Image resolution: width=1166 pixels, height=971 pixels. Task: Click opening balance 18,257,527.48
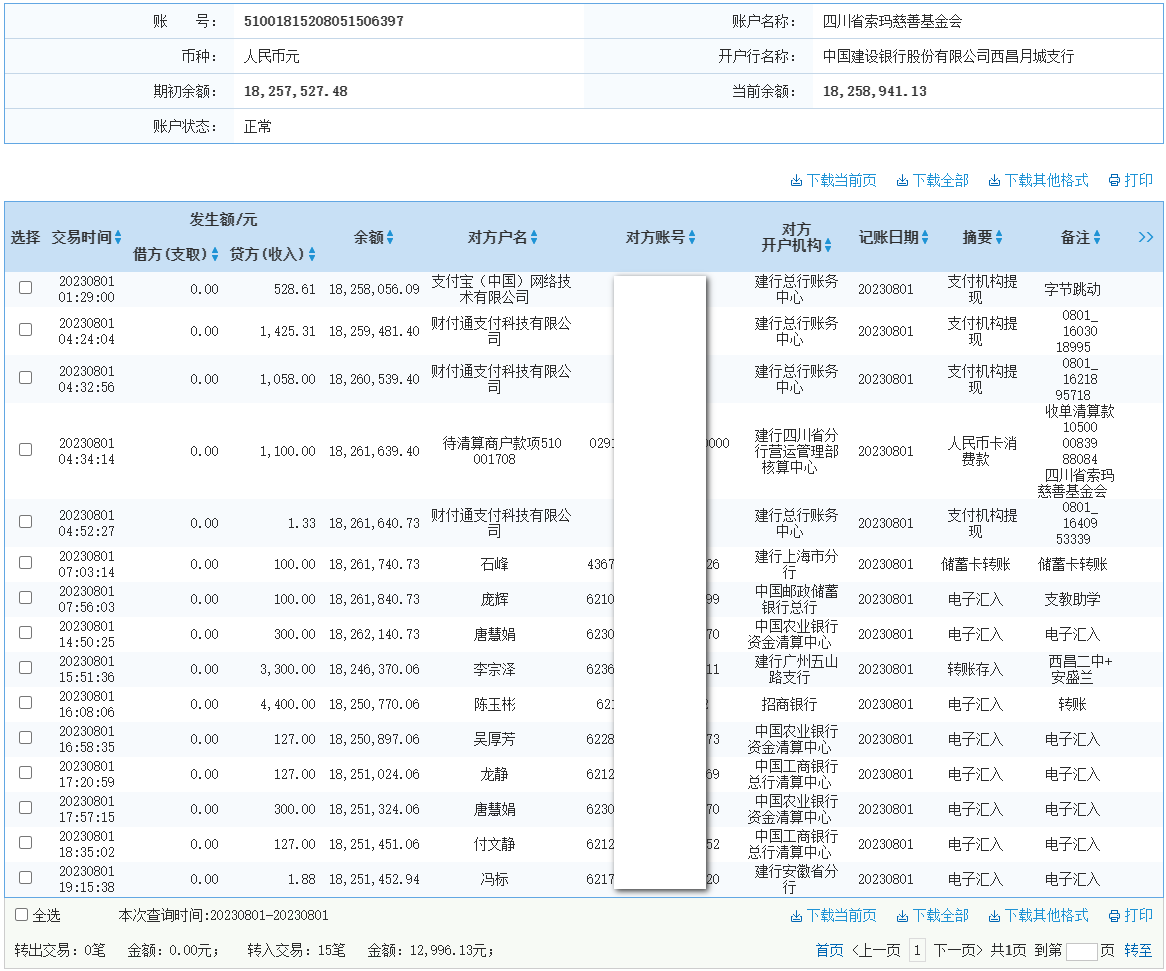(295, 91)
